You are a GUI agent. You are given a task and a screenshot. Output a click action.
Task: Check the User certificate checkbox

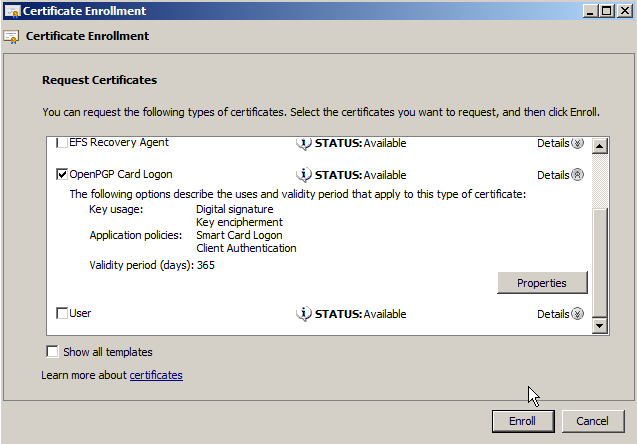[x=62, y=313]
